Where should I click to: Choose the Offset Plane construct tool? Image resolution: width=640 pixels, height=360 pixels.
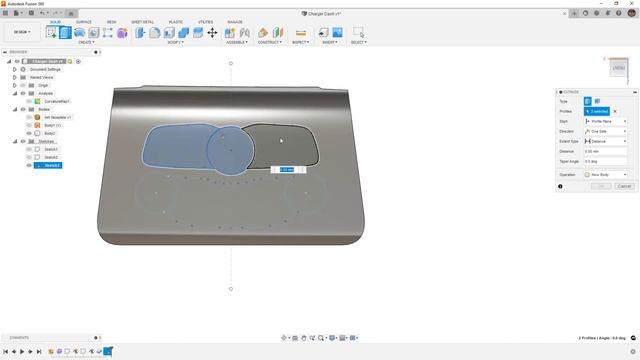[x=263, y=32]
